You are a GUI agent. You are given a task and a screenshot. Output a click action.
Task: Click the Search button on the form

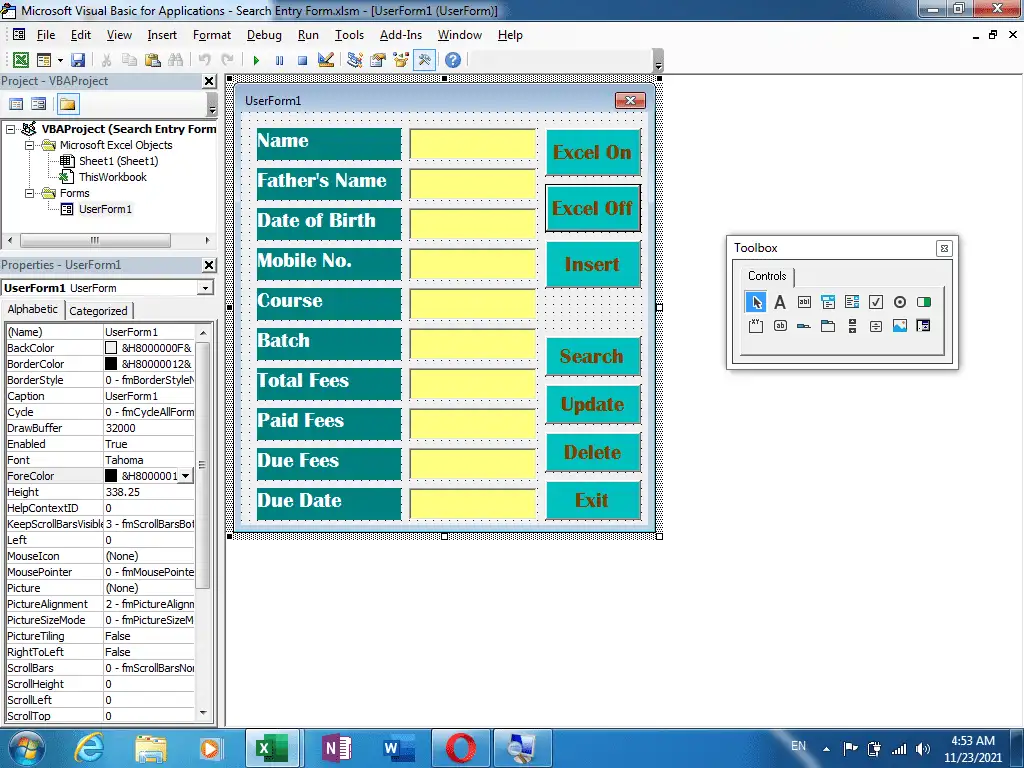593,357
